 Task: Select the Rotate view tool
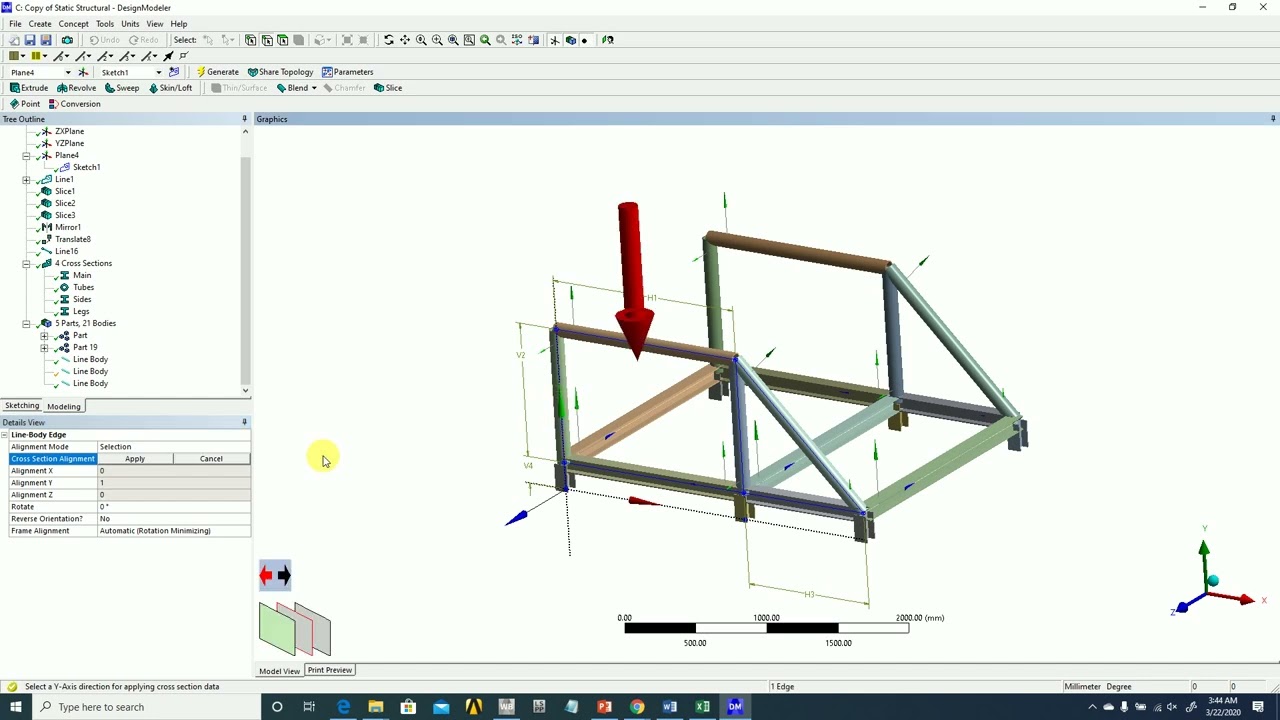coord(389,40)
